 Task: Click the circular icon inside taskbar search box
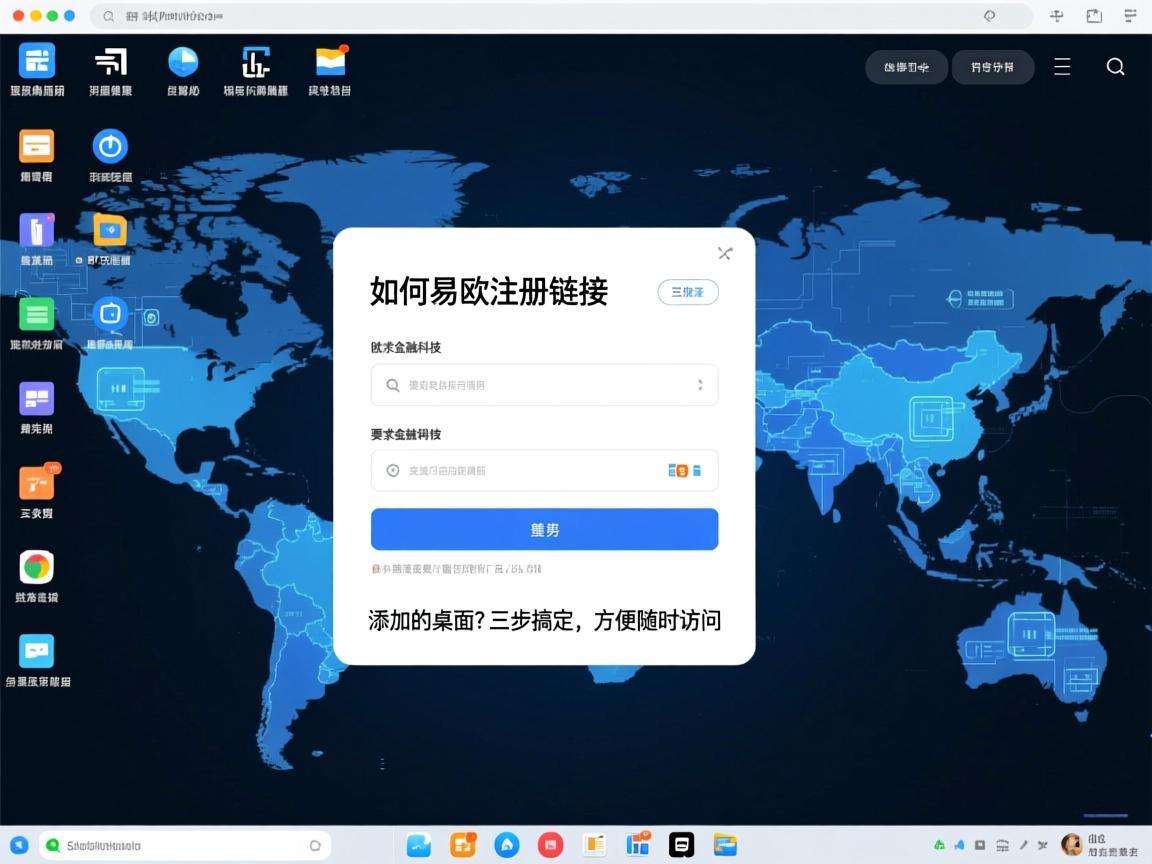pos(315,845)
